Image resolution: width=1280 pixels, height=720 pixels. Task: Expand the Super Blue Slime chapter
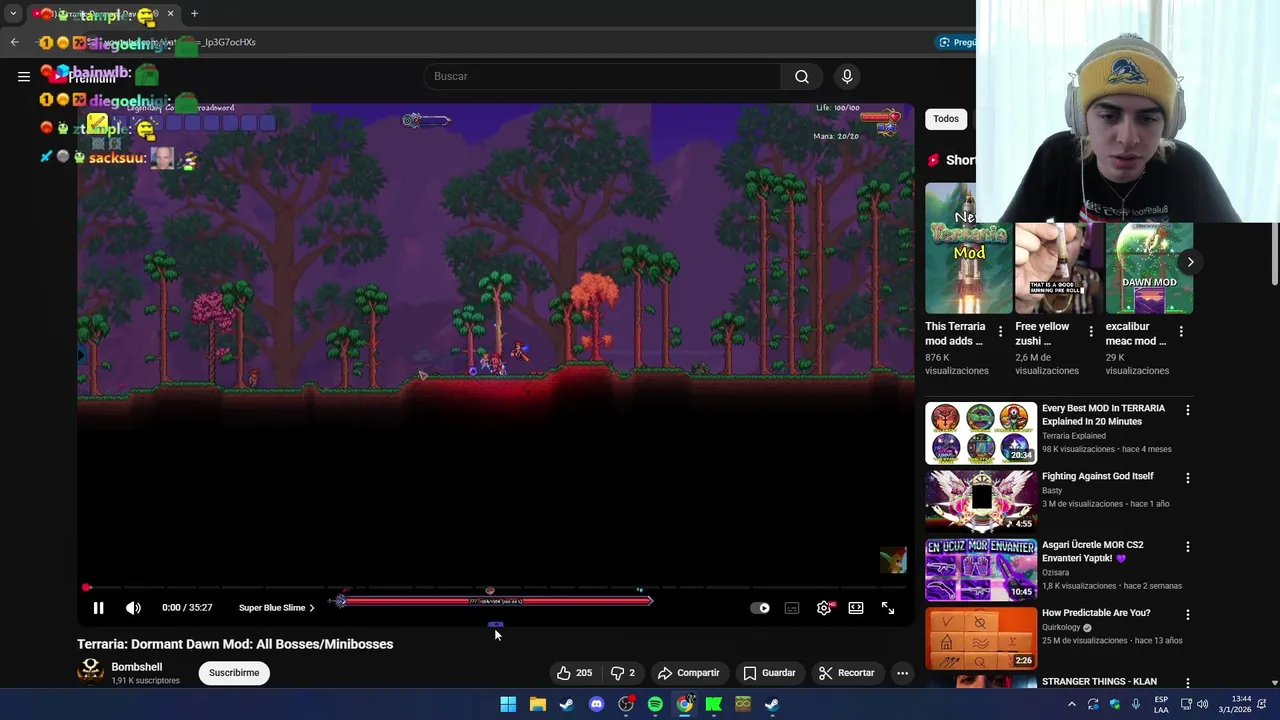coord(277,608)
